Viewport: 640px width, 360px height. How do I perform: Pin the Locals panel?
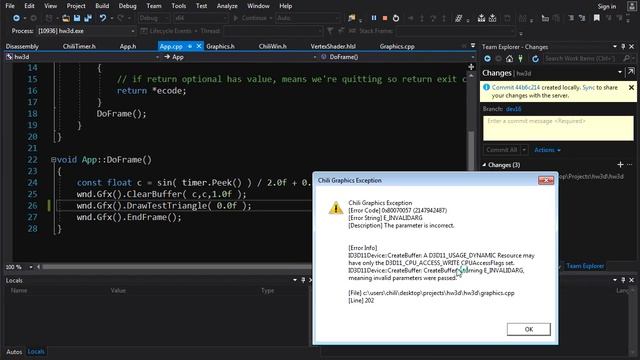point(303,280)
